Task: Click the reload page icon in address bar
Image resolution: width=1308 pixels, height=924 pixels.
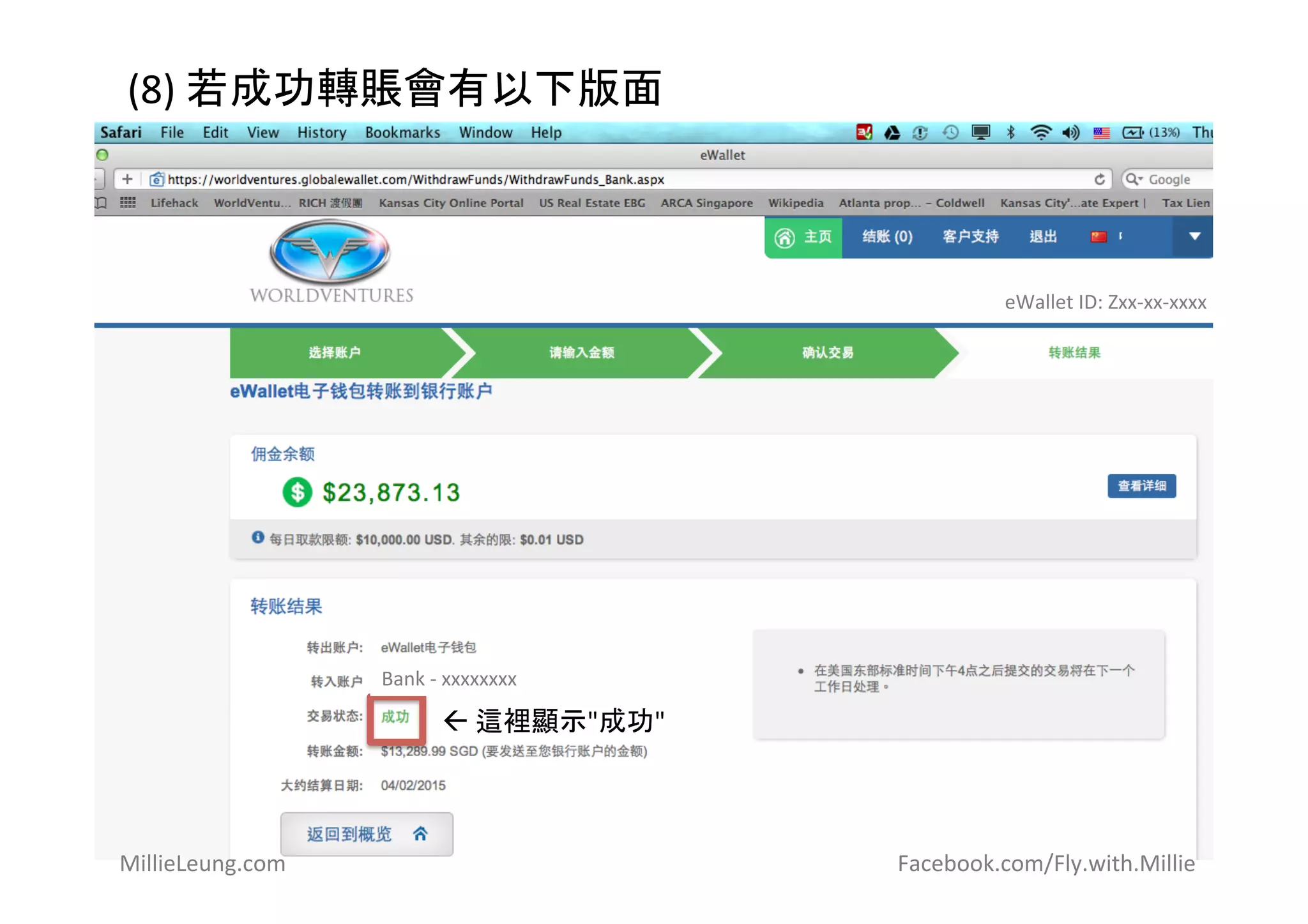Action: [x=1099, y=179]
